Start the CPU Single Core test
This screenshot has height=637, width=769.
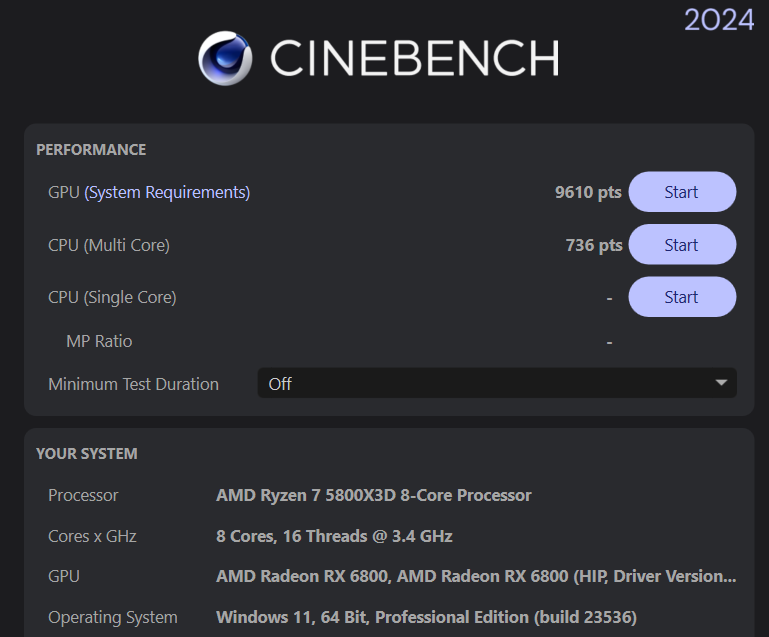tap(681, 297)
